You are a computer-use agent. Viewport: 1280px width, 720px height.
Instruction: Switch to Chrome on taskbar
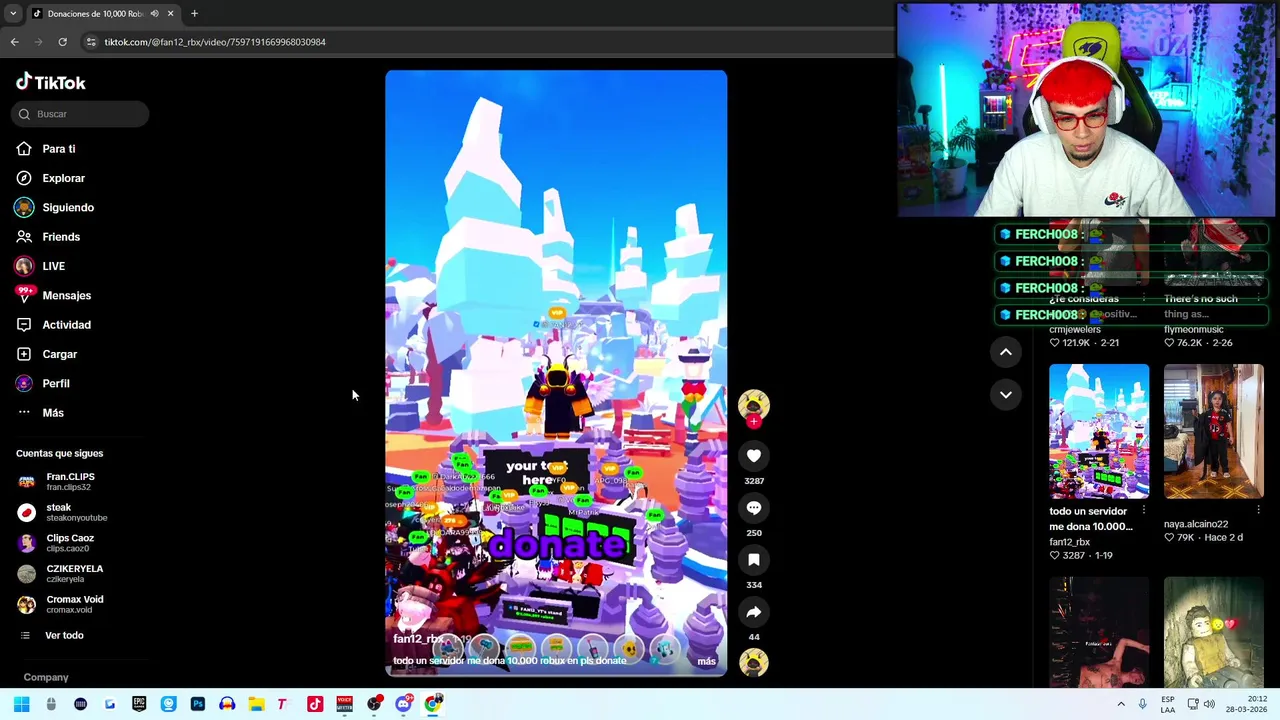[433, 704]
